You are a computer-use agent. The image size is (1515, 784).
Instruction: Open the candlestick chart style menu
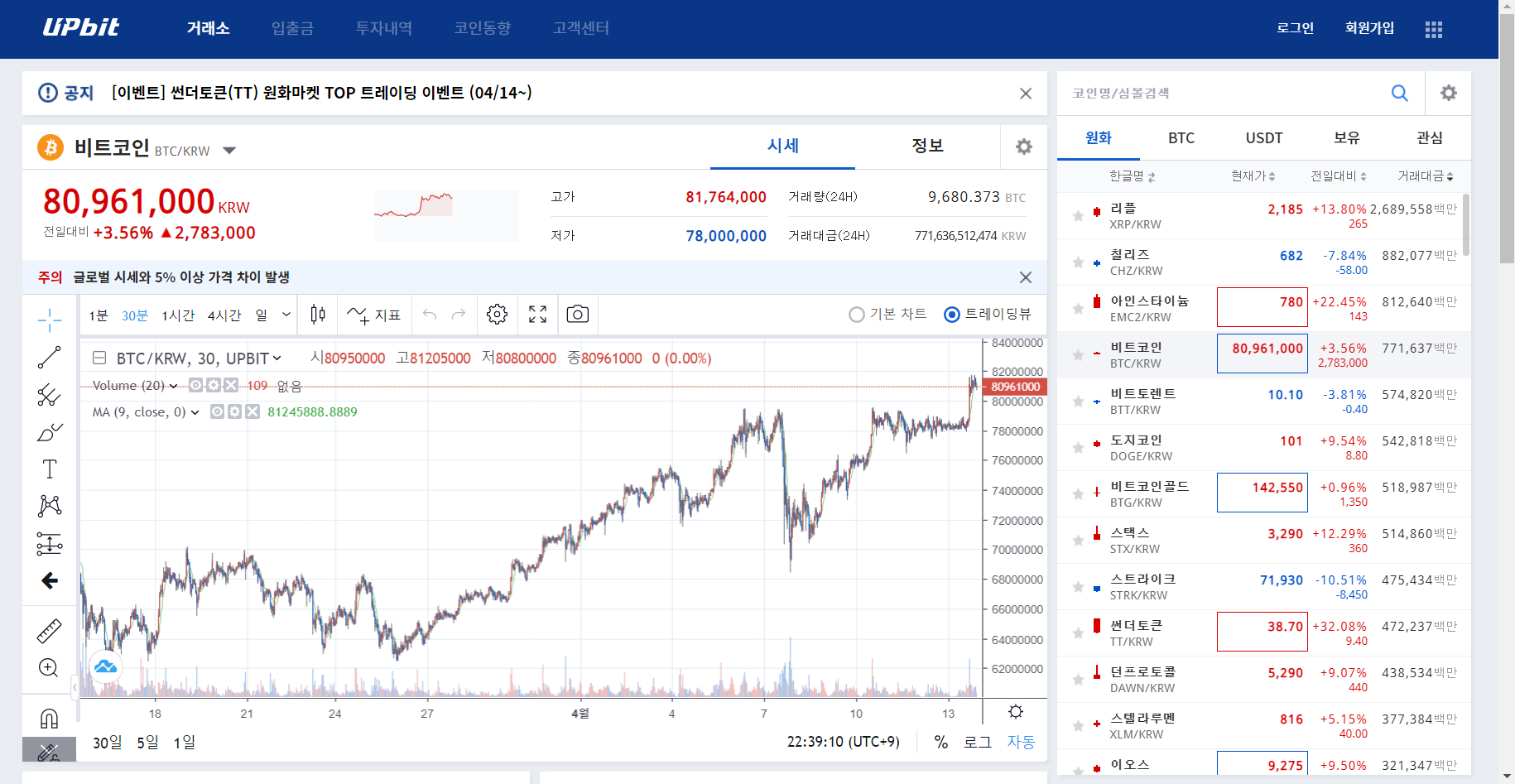click(318, 315)
